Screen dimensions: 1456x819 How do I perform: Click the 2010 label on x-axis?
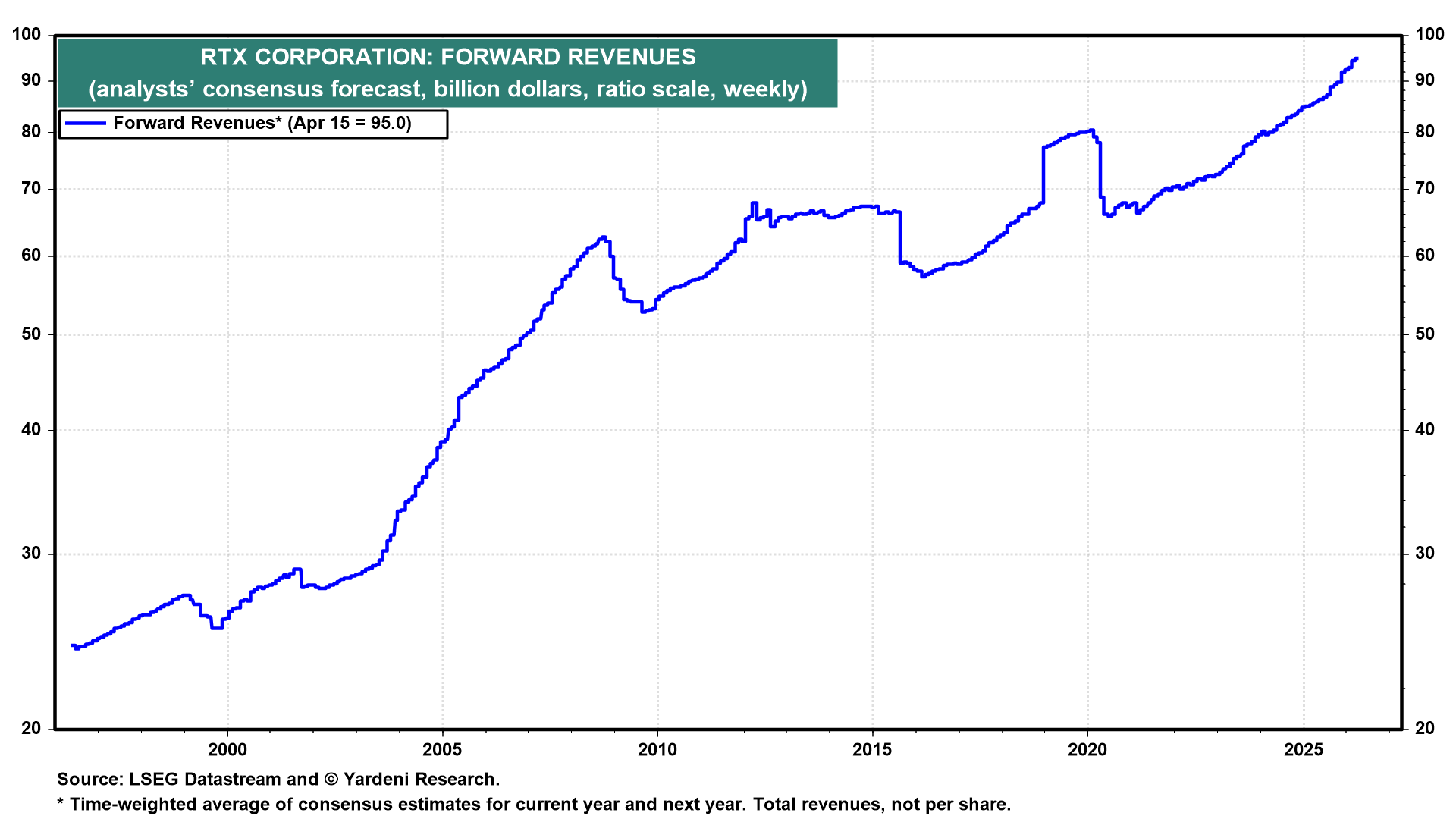pos(657,750)
